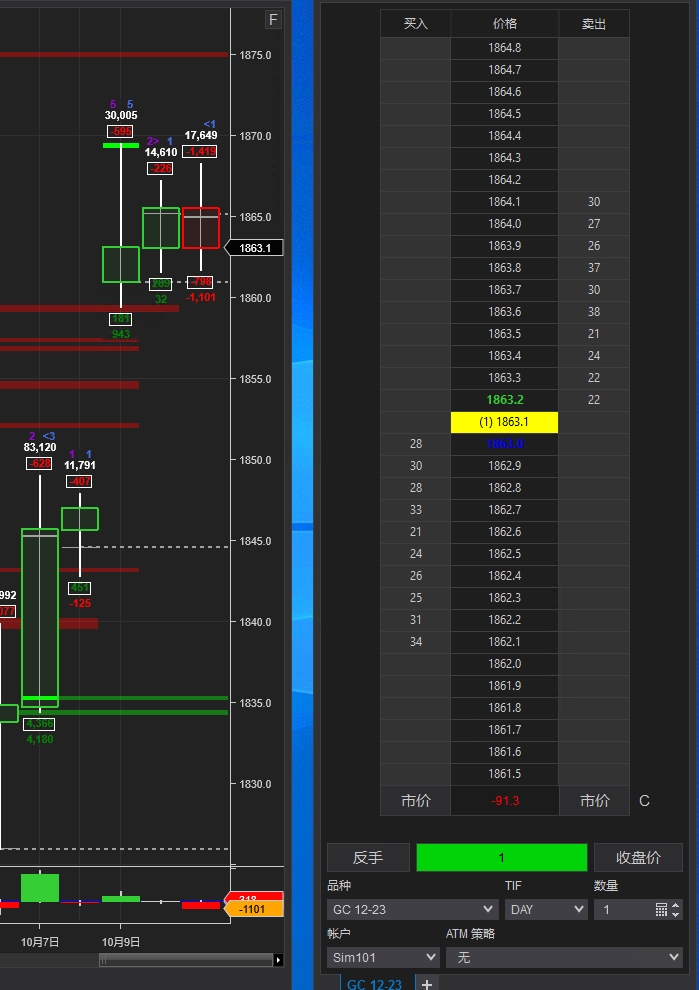Viewport: 699px width, 990px height.
Task: Click the 83,120 volume label on chart
Action: pos(40,448)
